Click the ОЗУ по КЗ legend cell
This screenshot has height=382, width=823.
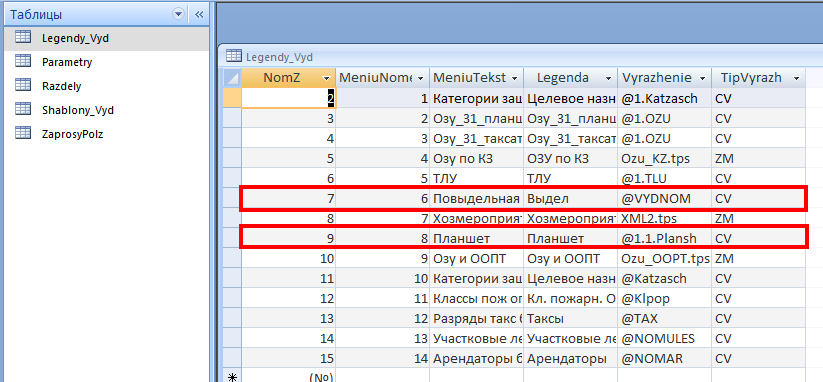pos(571,158)
